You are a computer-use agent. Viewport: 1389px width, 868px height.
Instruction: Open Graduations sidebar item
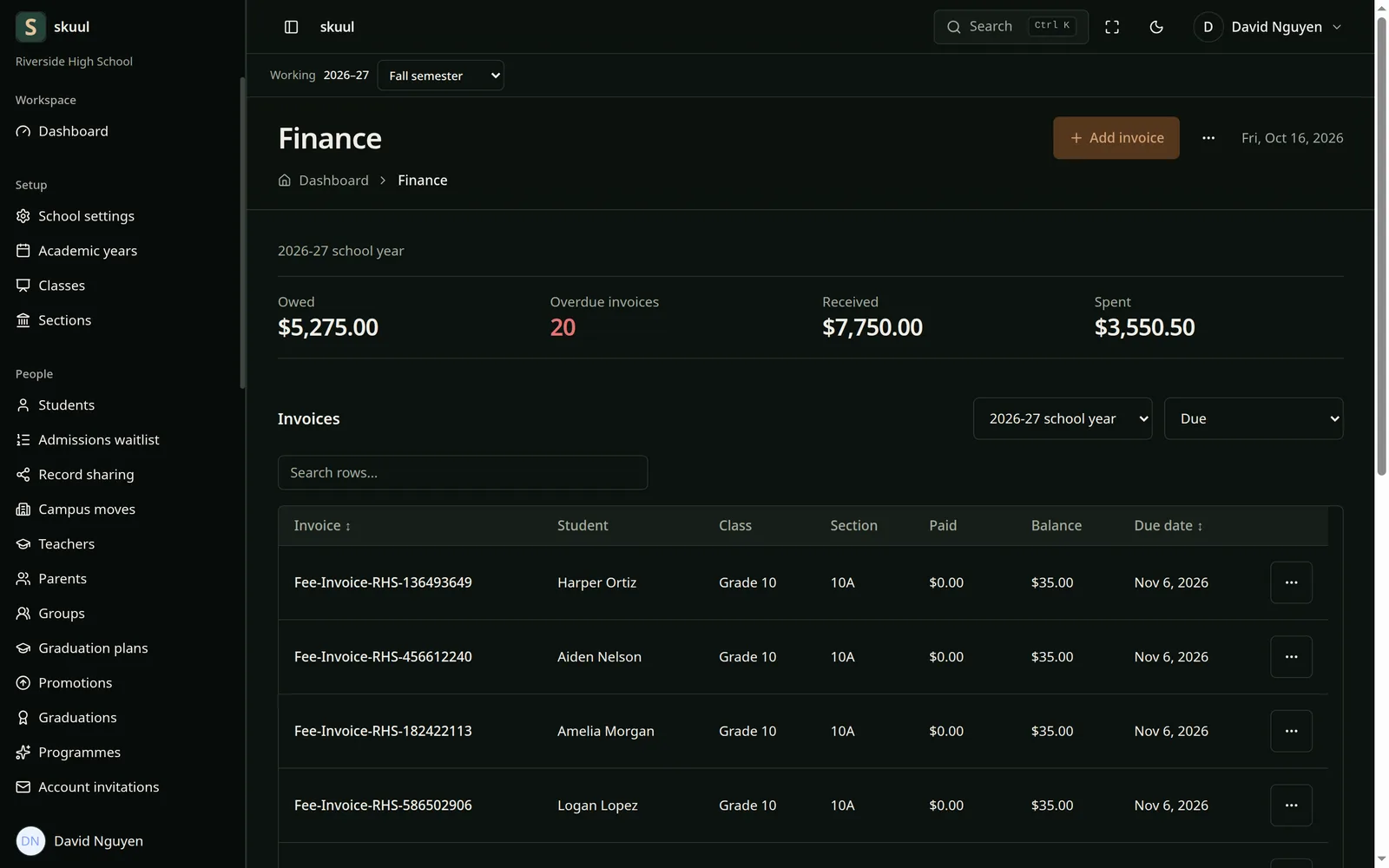122,718
